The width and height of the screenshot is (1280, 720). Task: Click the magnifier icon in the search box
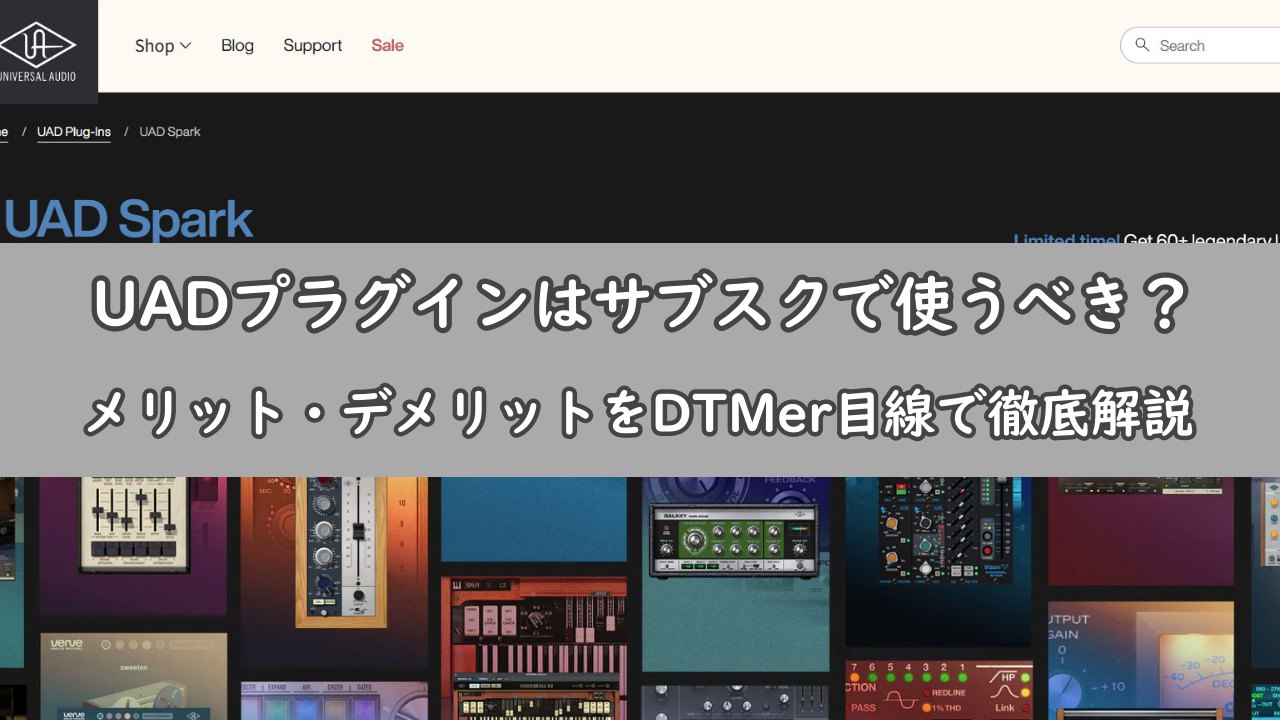click(1142, 45)
